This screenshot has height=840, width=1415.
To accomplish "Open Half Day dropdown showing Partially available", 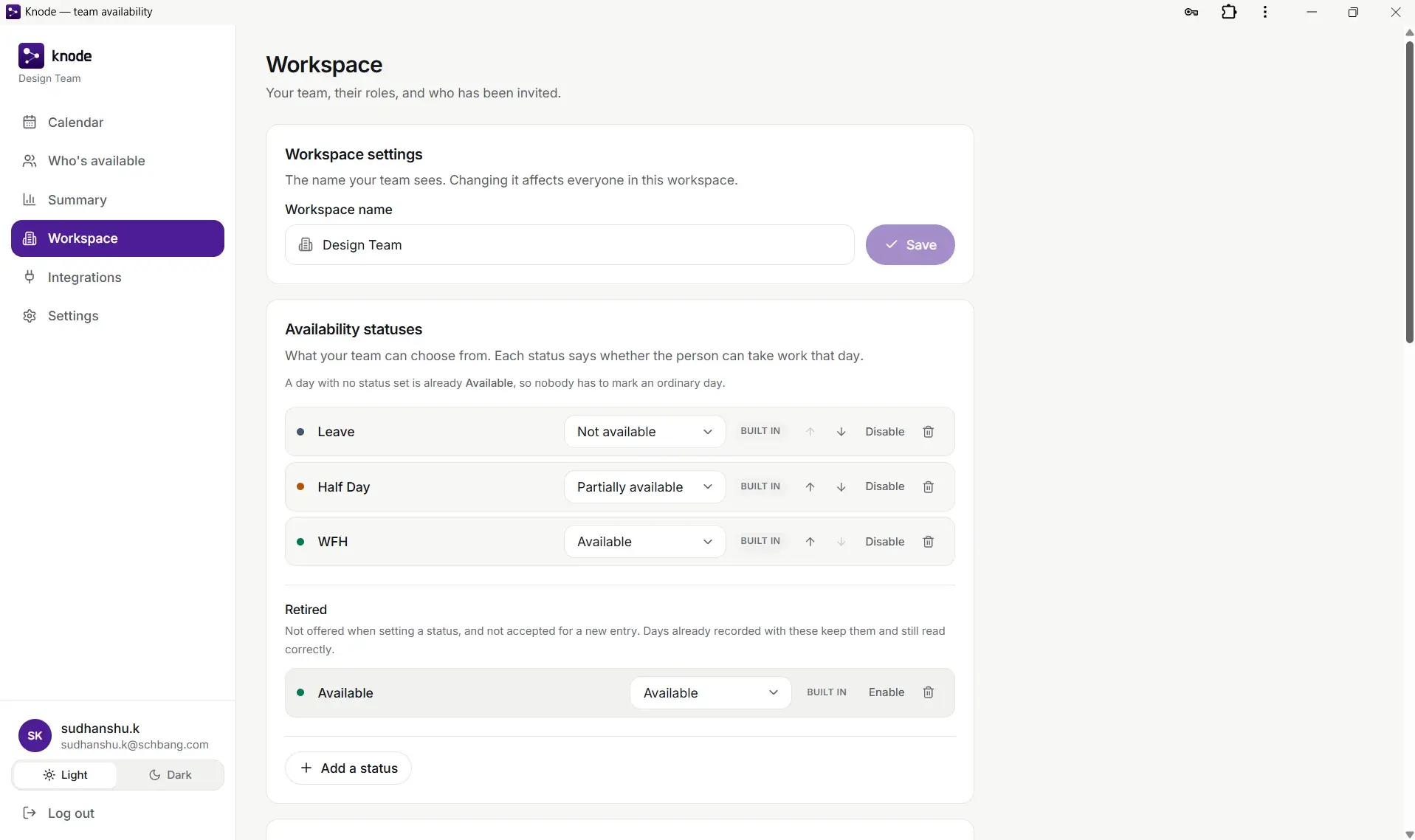I will [x=644, y=487].
